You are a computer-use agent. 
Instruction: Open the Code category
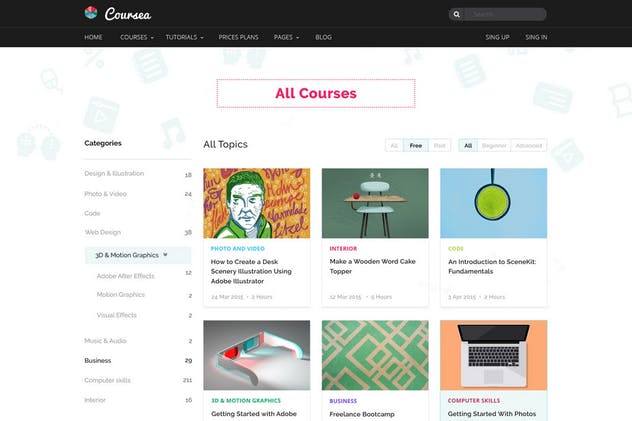(92, 213)
